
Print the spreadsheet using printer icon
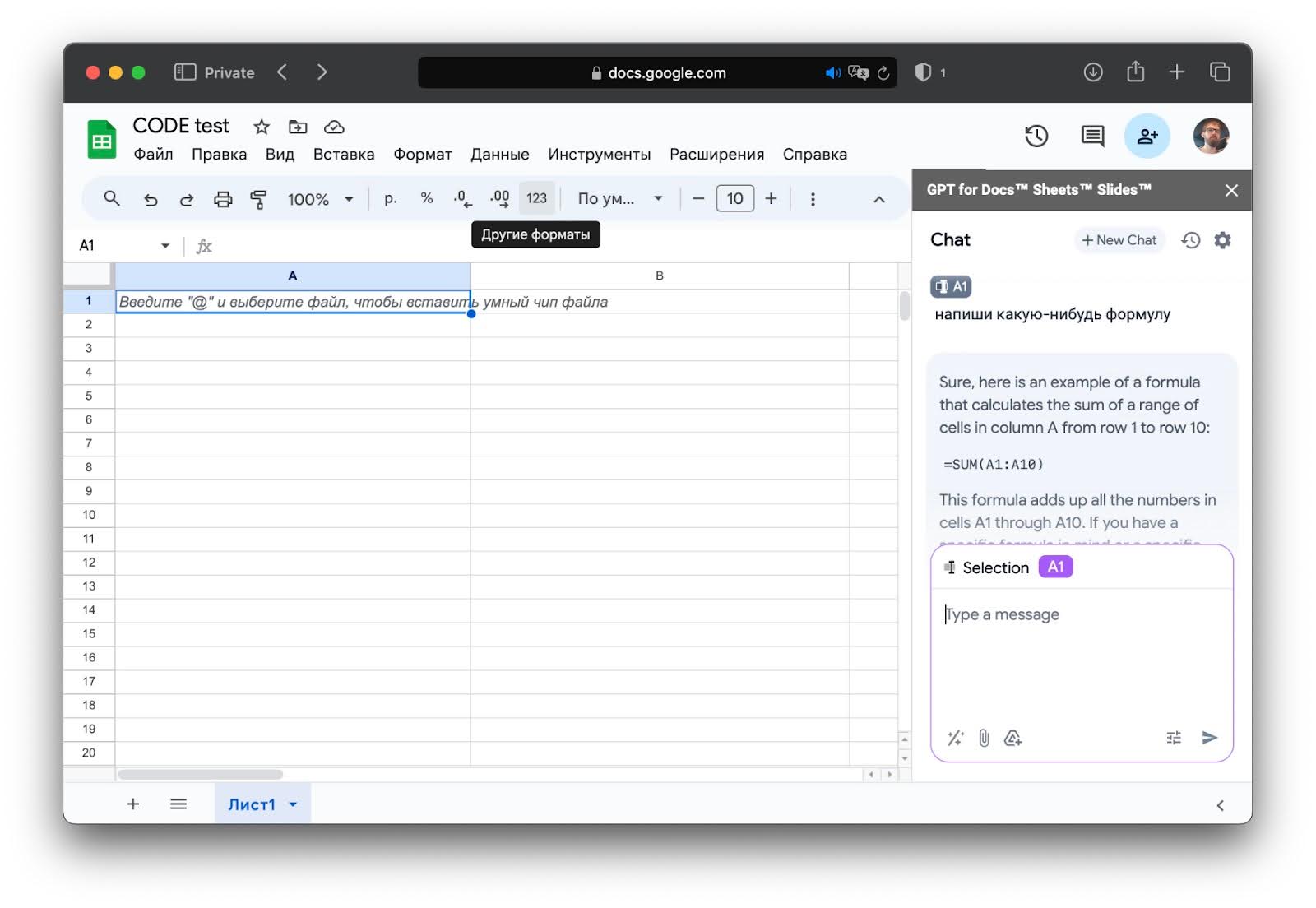point(223,199)
